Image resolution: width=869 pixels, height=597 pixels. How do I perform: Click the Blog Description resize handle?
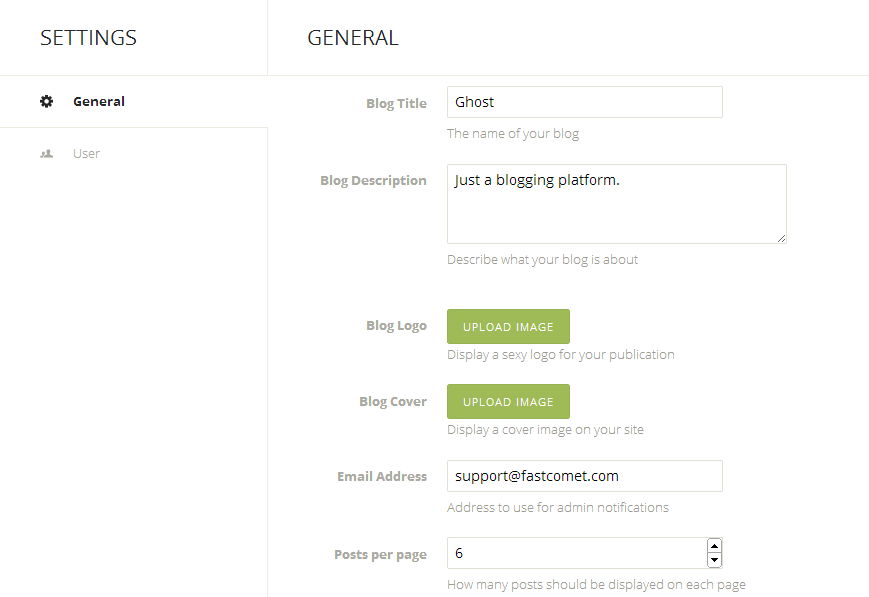(x=781, y=238)
